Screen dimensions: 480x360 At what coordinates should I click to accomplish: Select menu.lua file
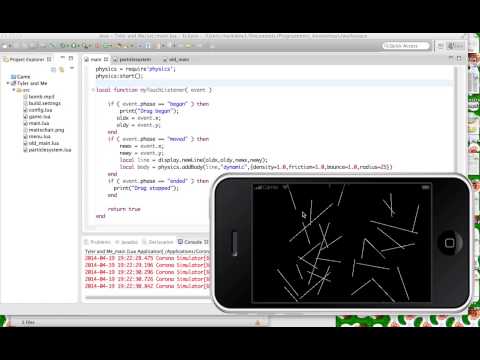(x=37, y=137)
